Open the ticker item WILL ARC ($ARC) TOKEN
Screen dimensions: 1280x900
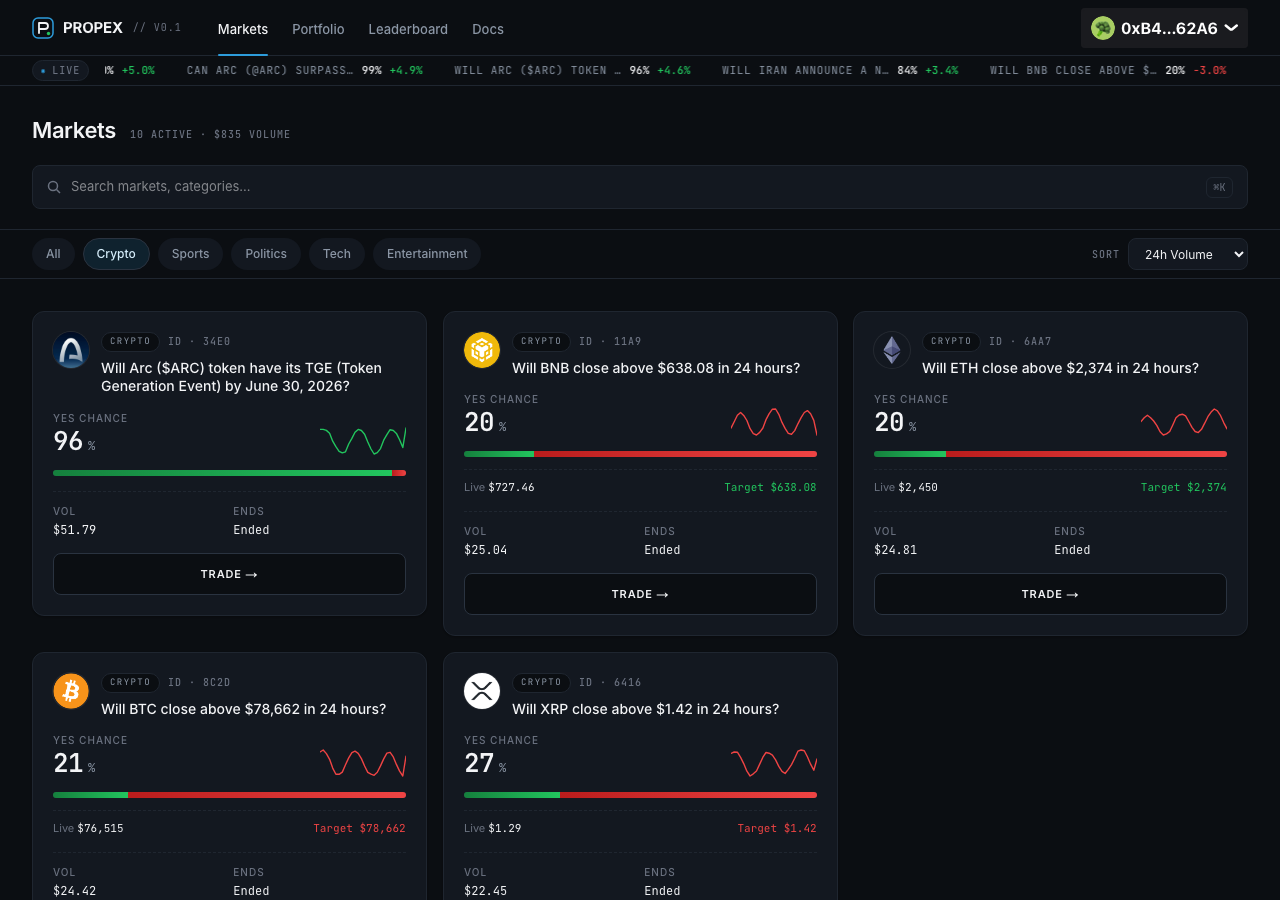pyautogui.click(x=572, y=70)
